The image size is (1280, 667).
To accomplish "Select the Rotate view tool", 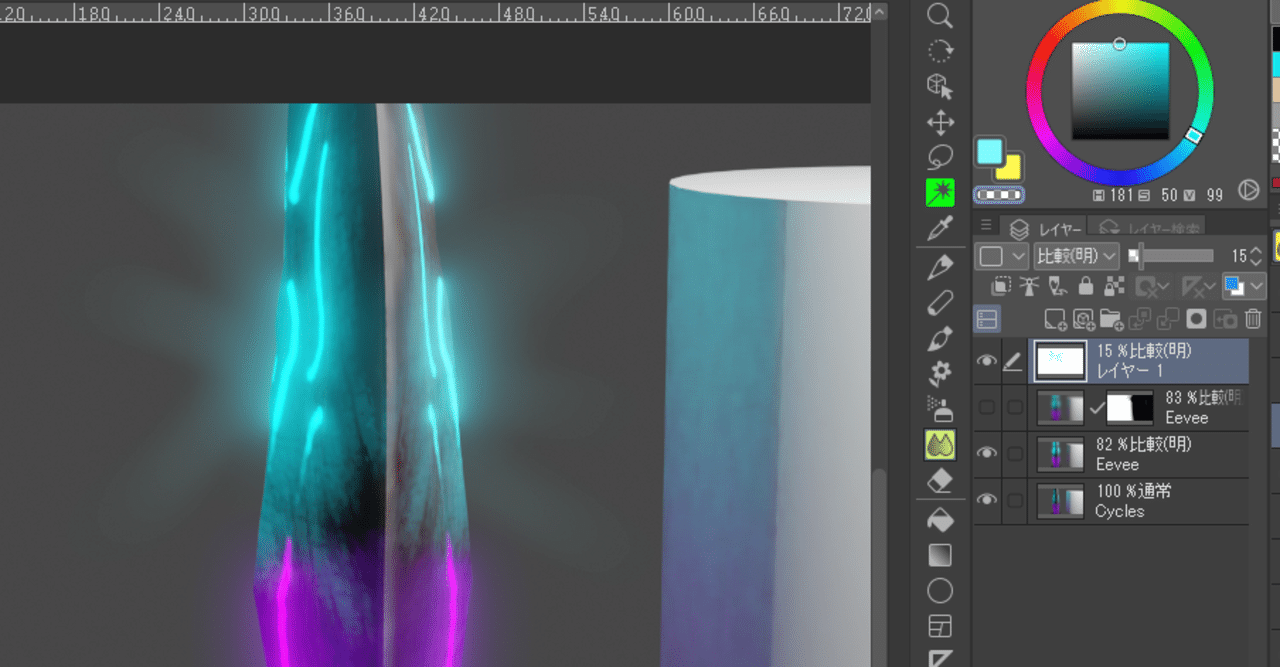I will (939, 51).
